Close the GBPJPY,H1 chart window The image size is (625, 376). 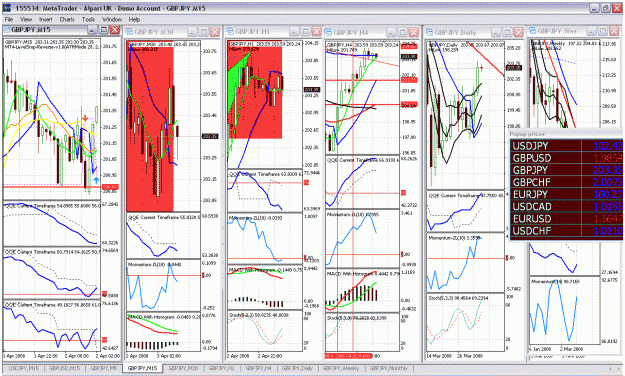[316, 31]
